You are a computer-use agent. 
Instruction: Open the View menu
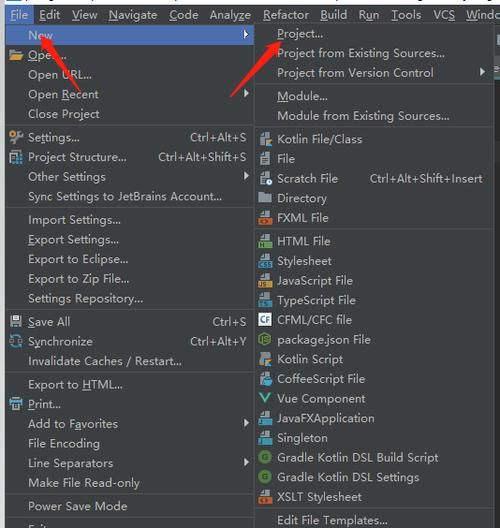coord(85,15)
